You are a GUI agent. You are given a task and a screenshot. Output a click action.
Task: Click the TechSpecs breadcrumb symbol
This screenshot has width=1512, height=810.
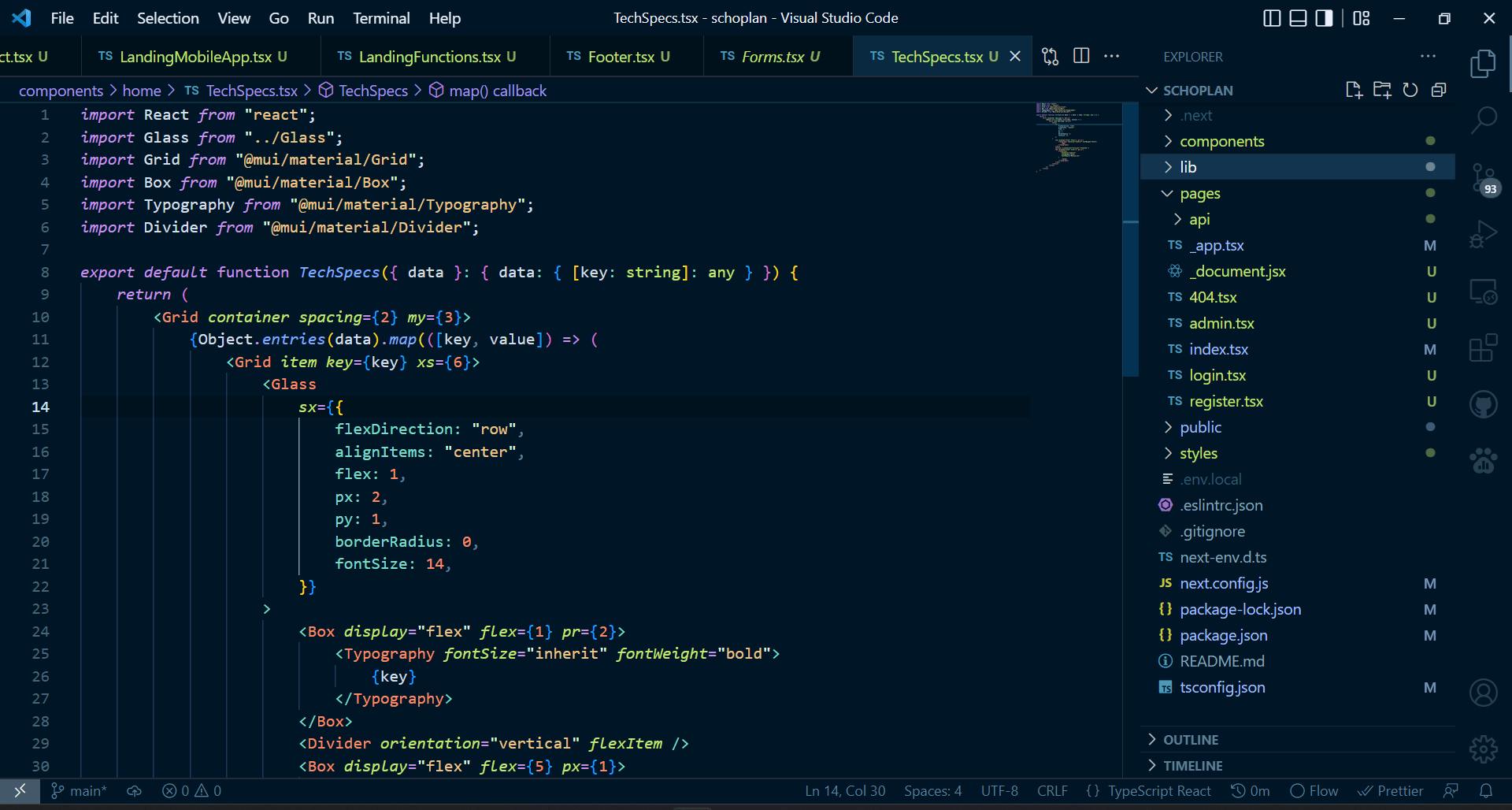(x=363, y=91)
